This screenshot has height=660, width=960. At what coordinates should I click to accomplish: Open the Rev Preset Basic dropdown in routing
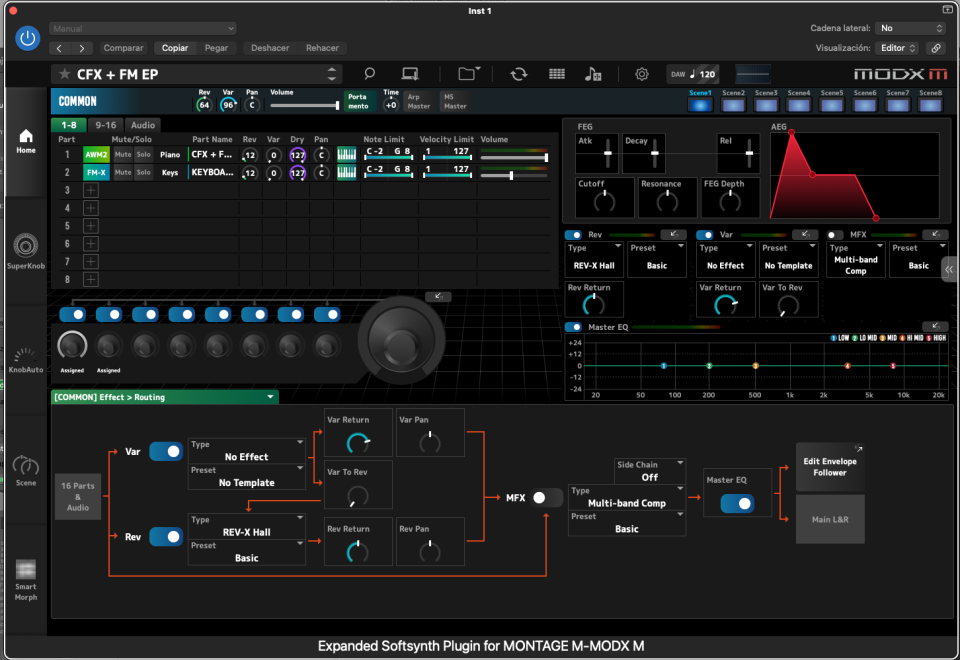coord(247,552)
